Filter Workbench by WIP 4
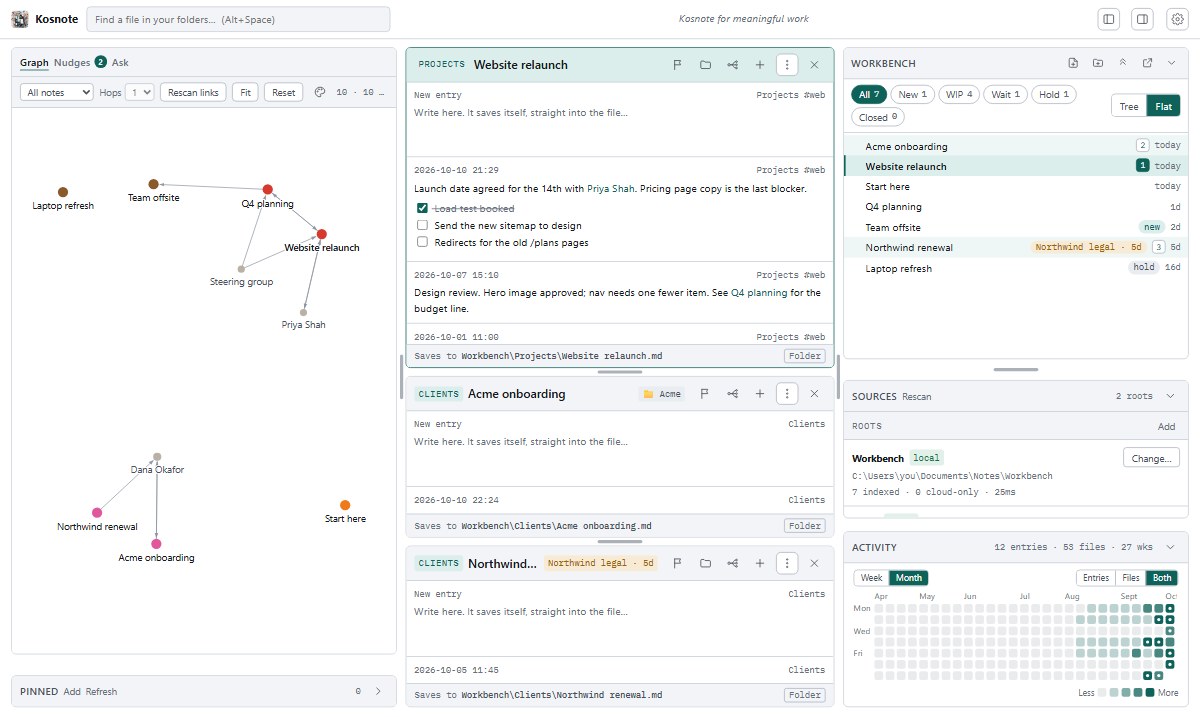 pyautogui.click(x=959, y=95)
